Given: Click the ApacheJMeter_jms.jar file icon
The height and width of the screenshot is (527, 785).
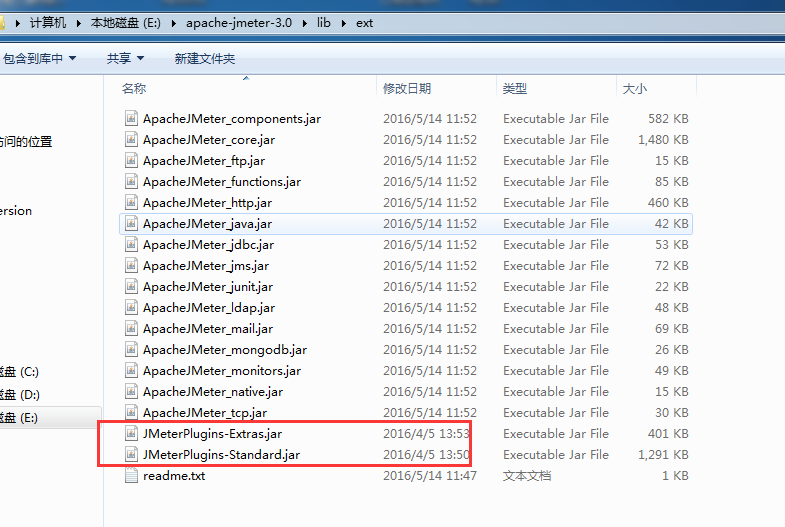Looking at the screenshot, I should pyautogui.click(x=131, y=265).
